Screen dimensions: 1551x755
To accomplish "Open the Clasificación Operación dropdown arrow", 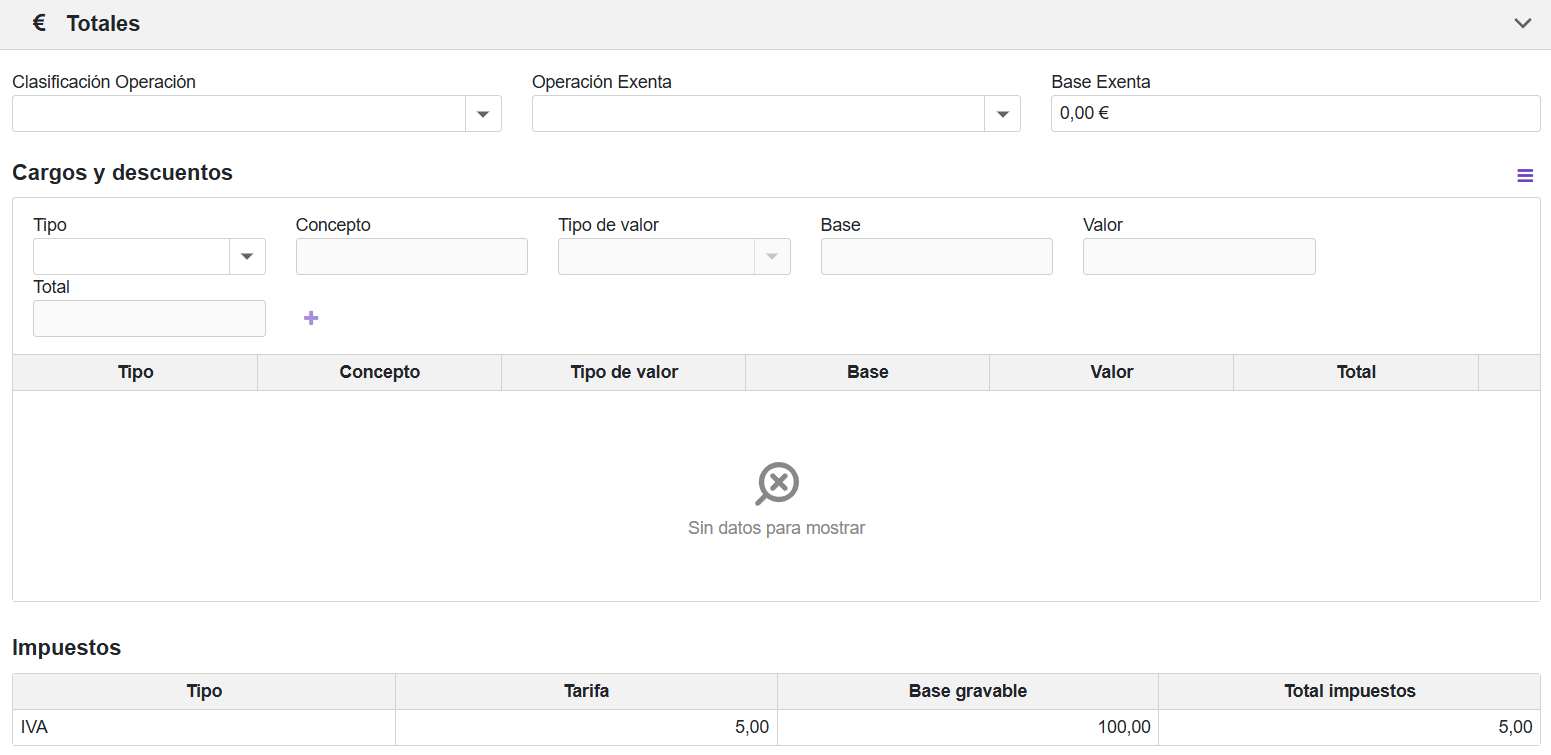I will 483,114.
